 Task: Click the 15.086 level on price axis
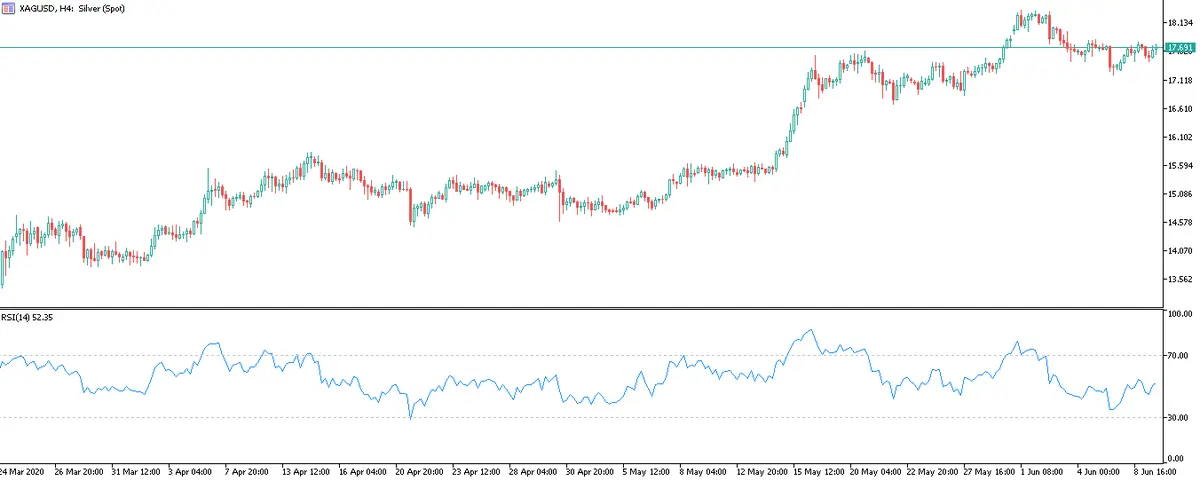(x=1180, y=194)
